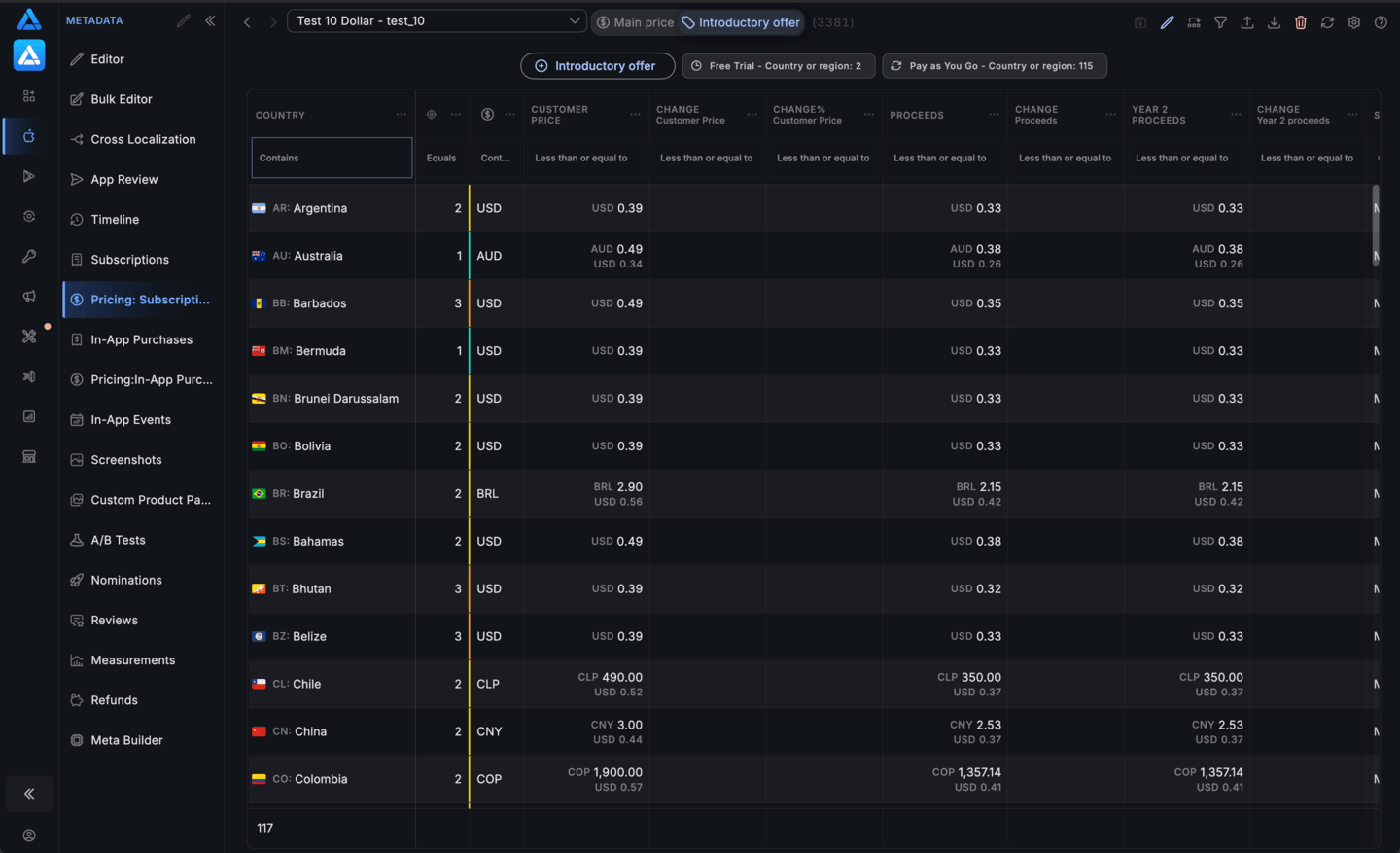This screenshot has height=853, width=1400.
Task: Open the Test 10 Dollar subscription dropdown
Action: 437,20
